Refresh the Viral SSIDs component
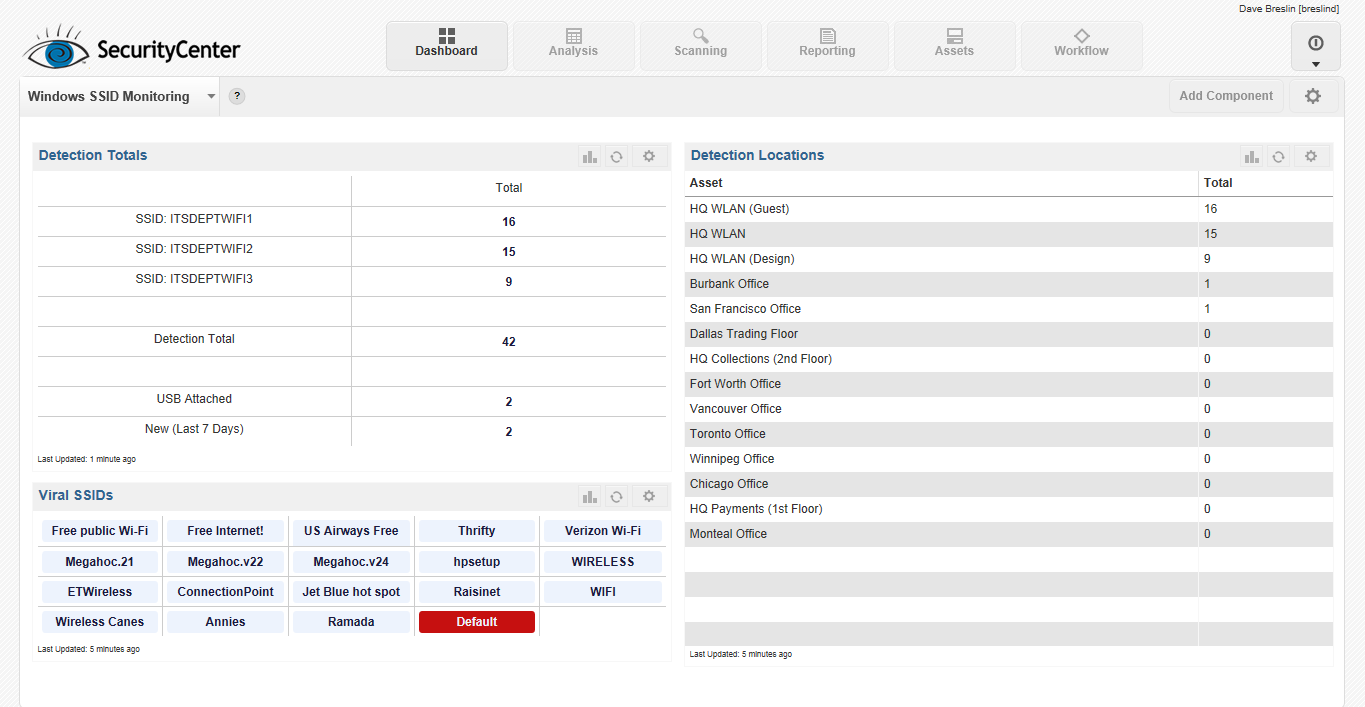 coord(617,497)
